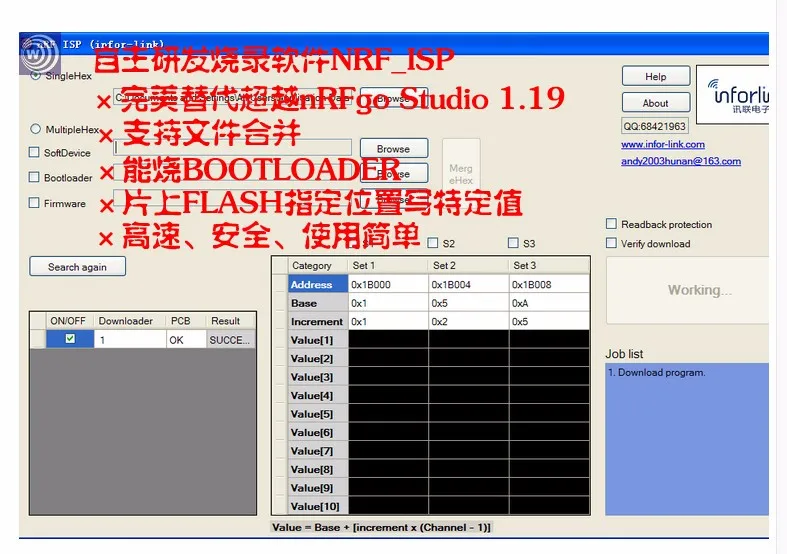Click the Help button
The image size is (787, 554).
(655, 76)
